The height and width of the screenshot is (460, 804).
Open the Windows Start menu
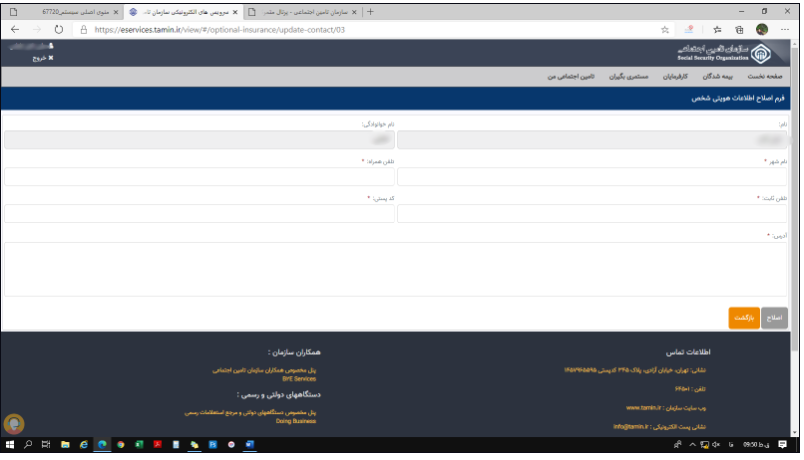[10, 445]
